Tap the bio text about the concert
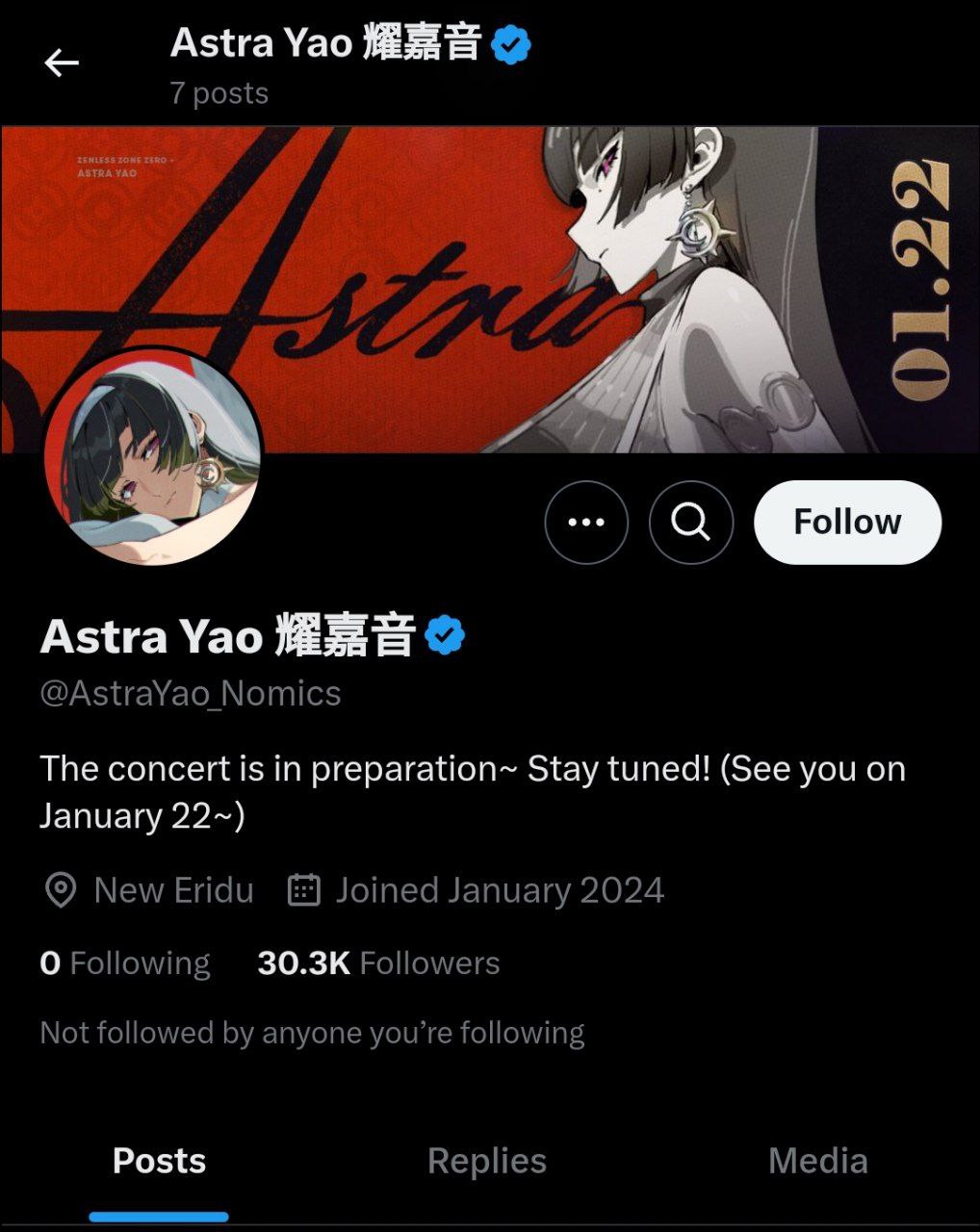Viewport: 980px width, 1232px height. click(473, 792)
